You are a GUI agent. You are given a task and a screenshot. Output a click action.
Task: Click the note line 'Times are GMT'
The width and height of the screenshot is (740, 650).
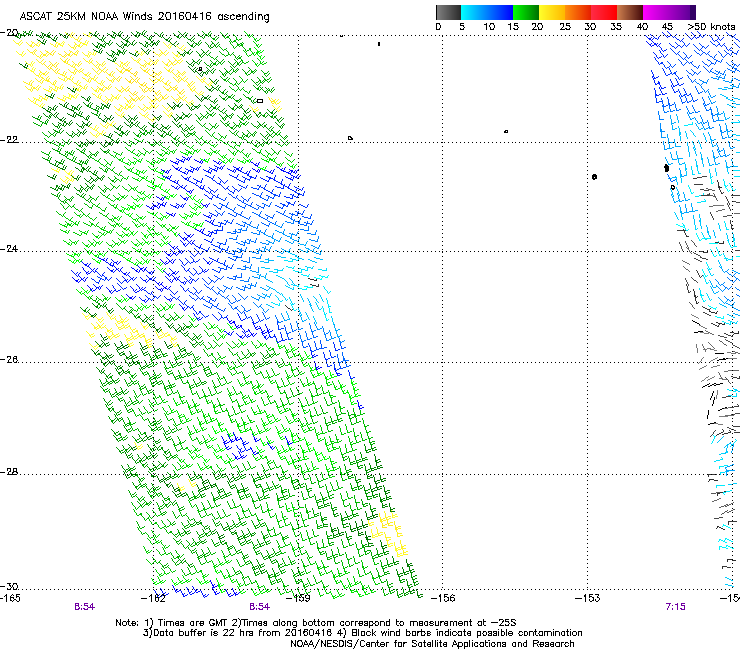click(x=191, y=623)
